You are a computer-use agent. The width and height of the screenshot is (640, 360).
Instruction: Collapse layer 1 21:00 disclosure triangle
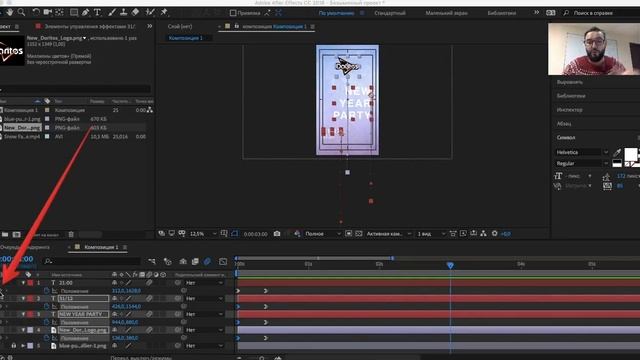[23, 282]
